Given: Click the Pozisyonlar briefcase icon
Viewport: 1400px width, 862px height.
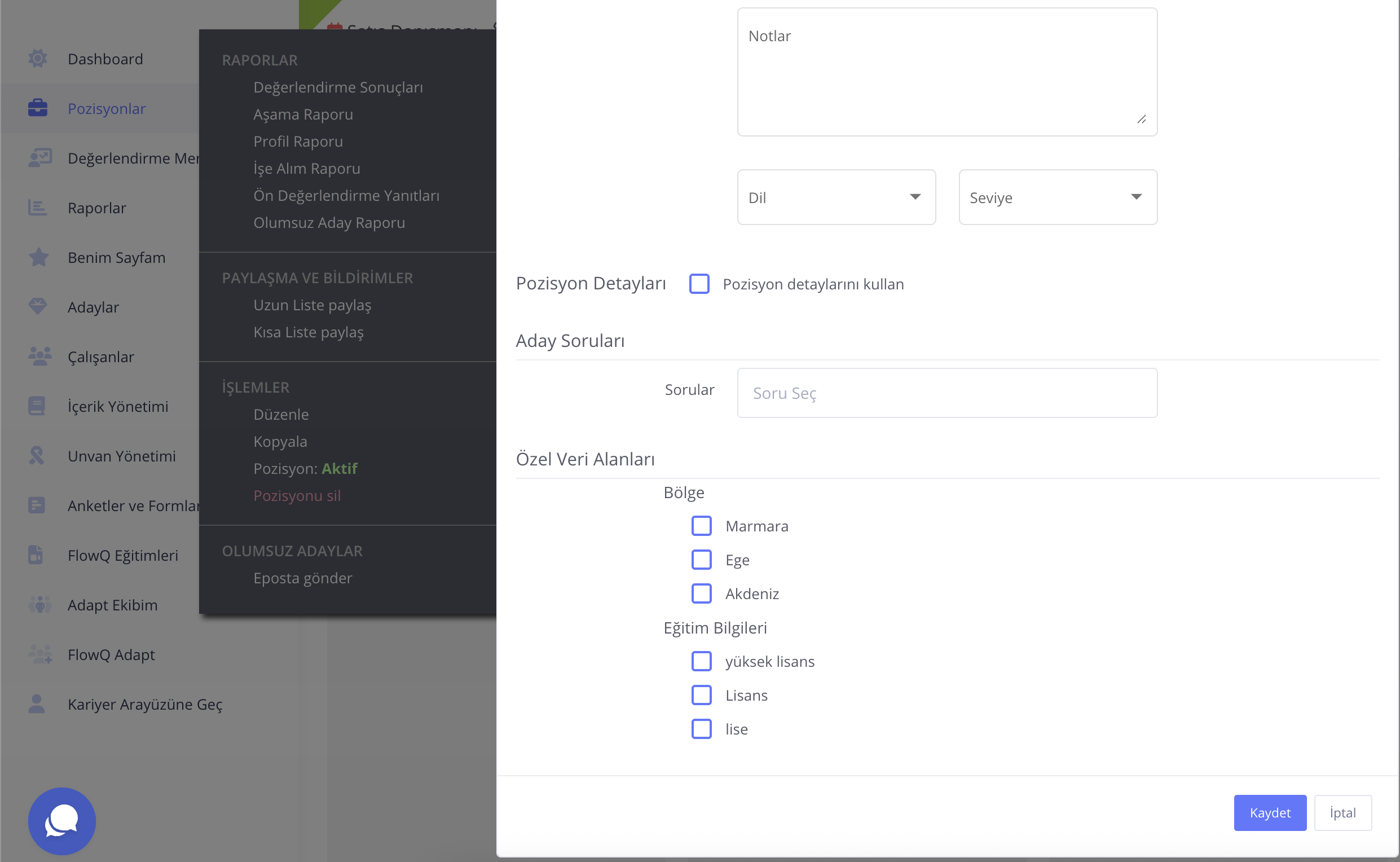Looking at the screenshot, I should (38, 108).
